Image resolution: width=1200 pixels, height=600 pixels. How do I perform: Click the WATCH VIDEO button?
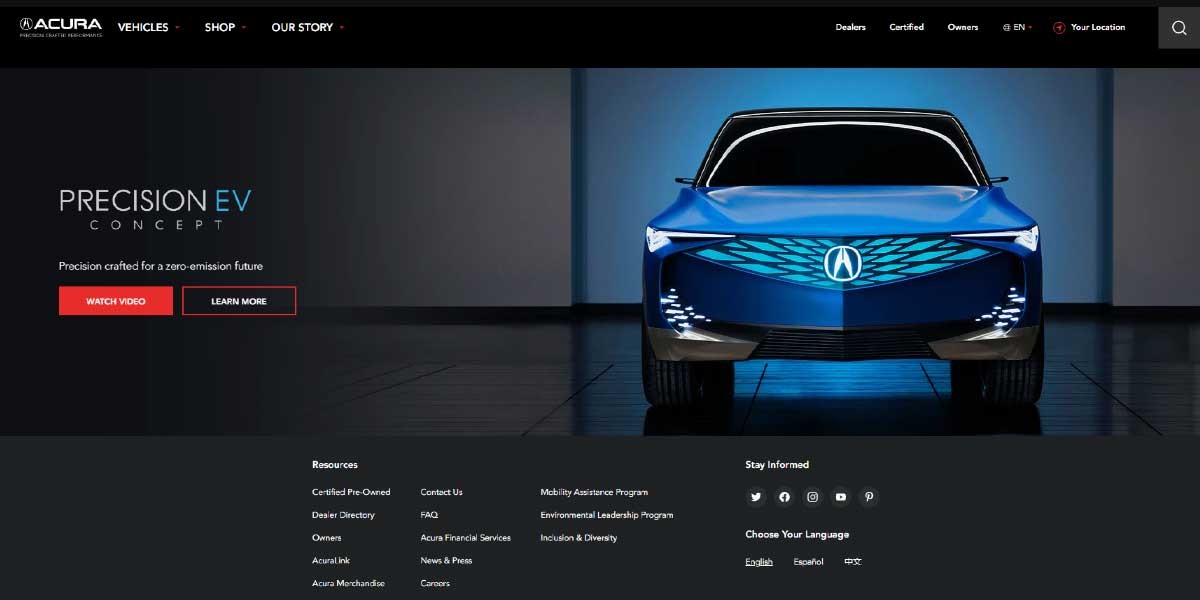point(115,300)
